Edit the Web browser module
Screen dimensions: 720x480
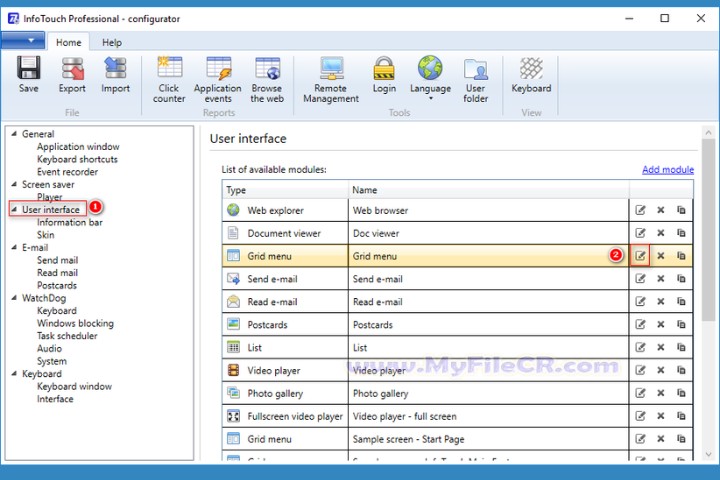(x=640, y=210)
